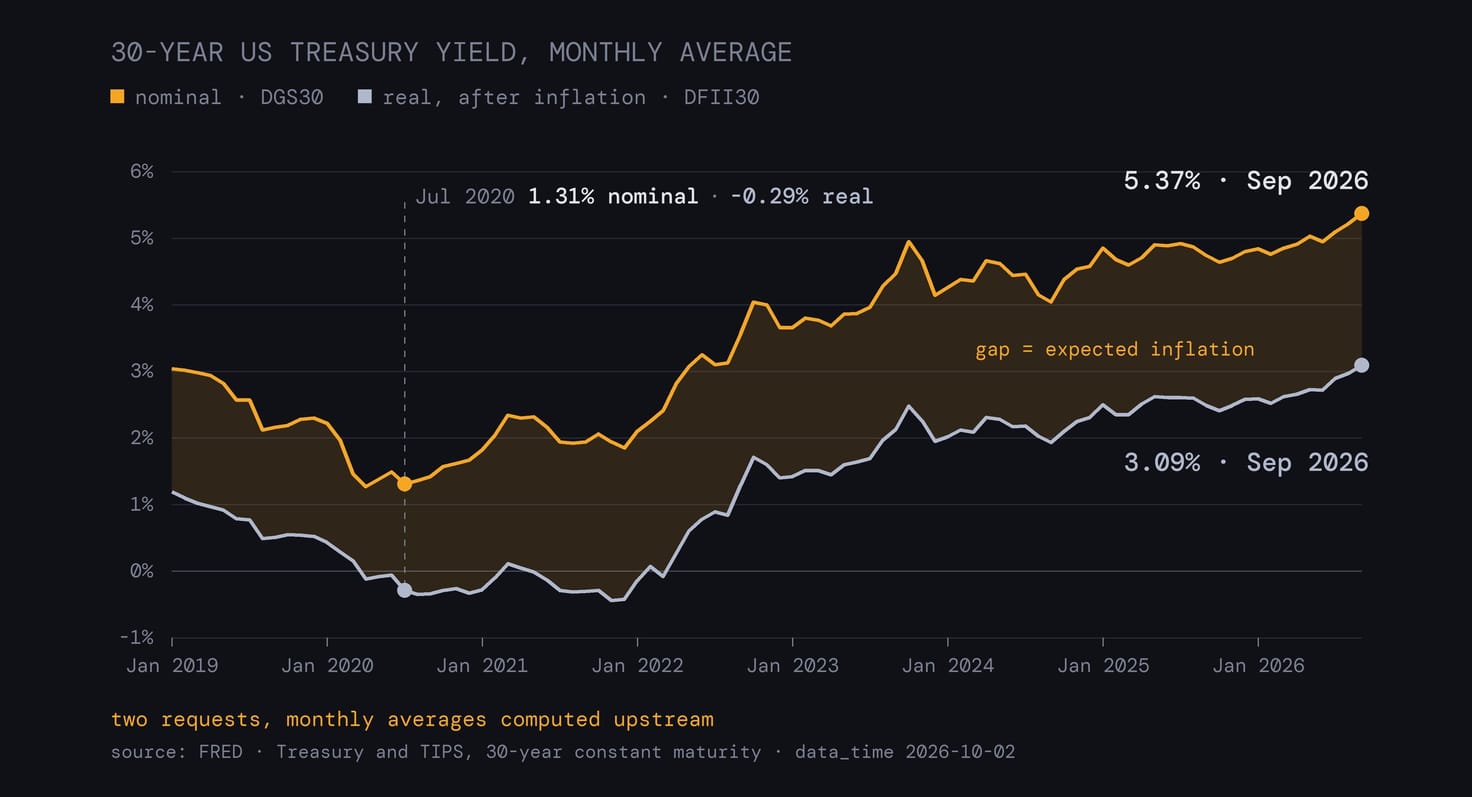Click the -1% y-axis label

136,637
